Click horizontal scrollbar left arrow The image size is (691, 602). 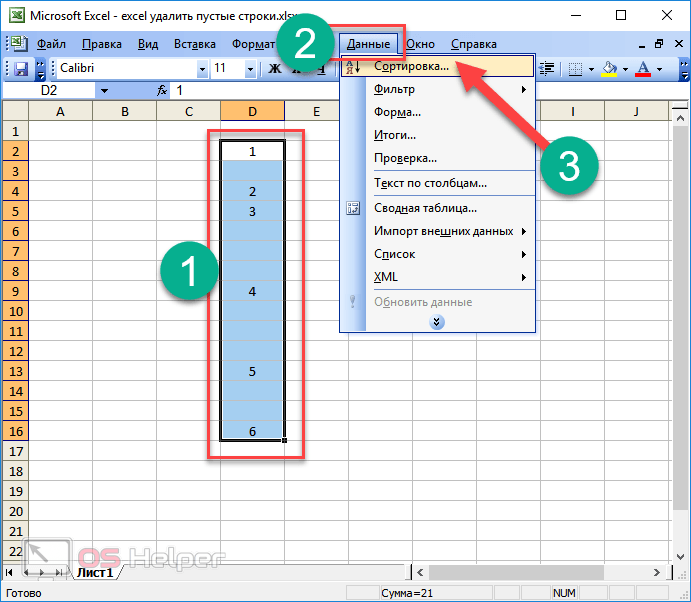[420, 572]
